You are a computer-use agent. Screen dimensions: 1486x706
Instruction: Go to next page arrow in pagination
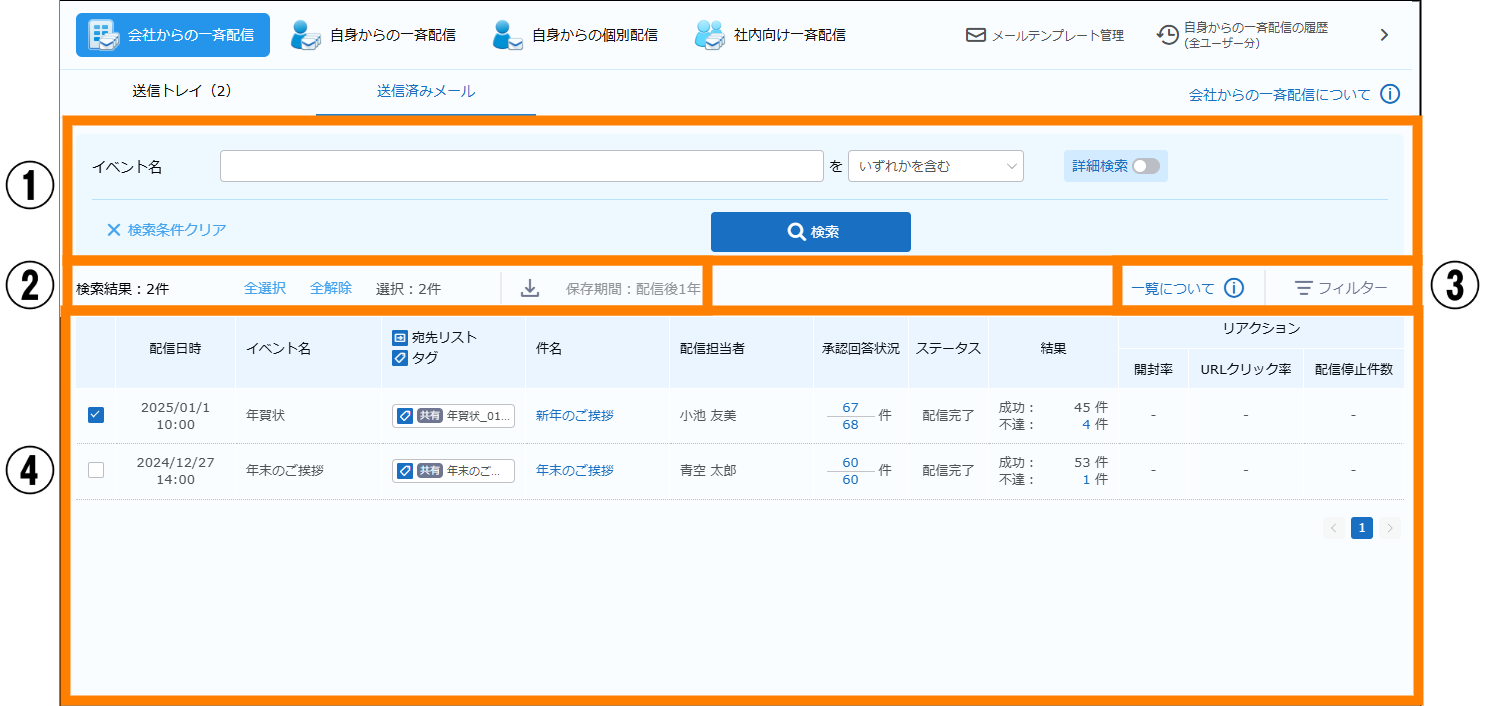1389,528
